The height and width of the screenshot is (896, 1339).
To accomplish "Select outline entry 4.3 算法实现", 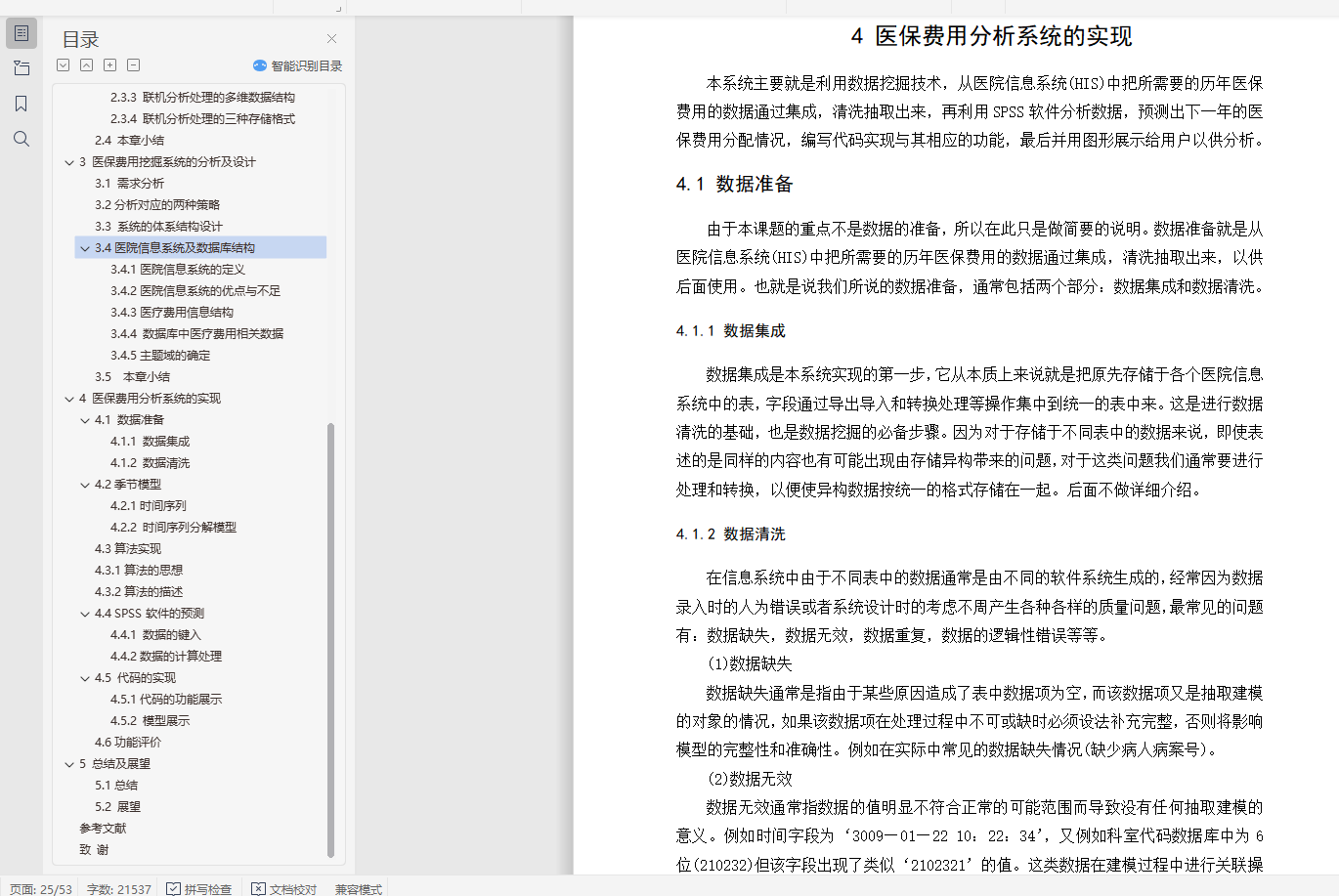I will point(128,549).
